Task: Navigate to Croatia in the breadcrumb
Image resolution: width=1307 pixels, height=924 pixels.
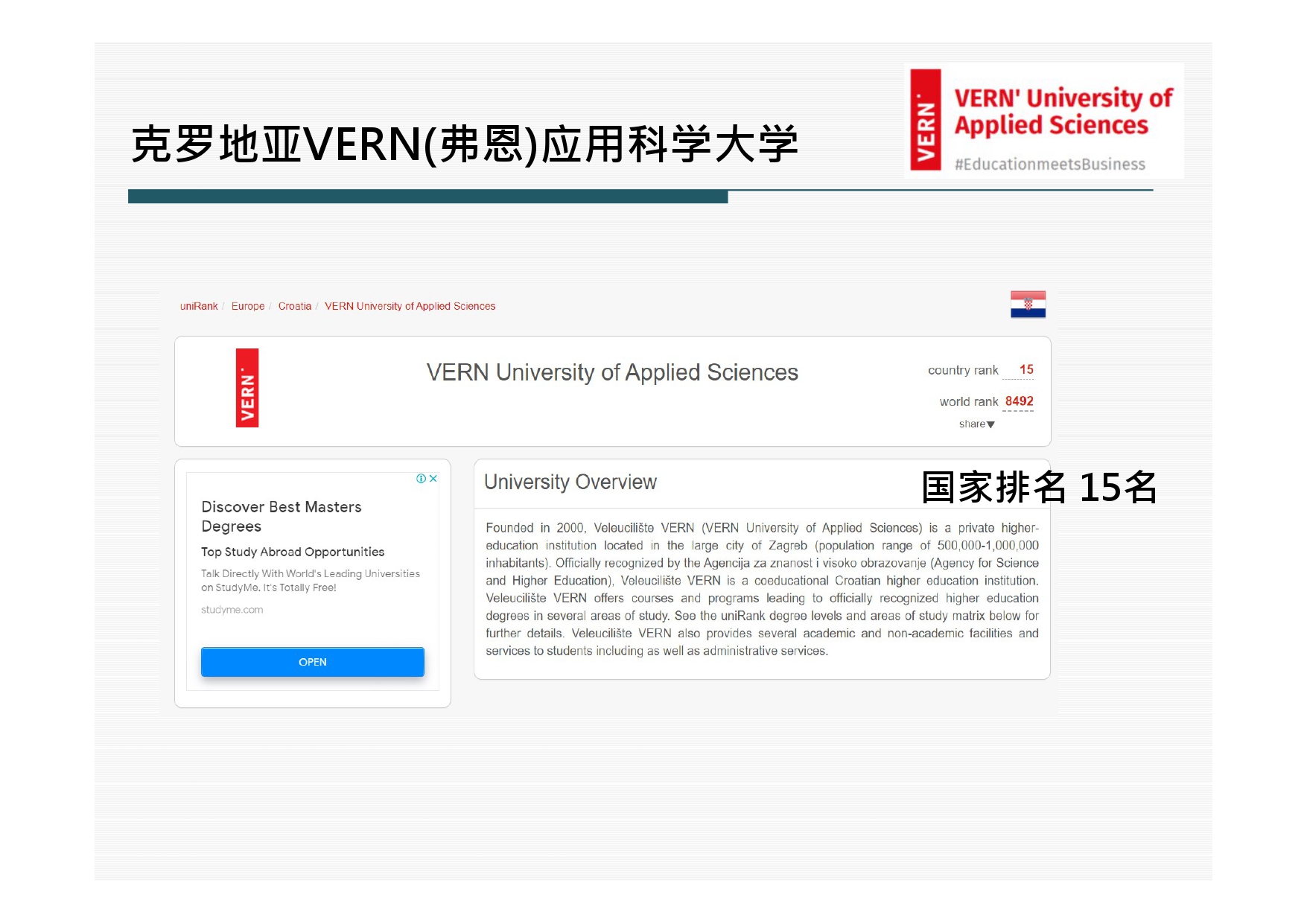Action: pyautogui.click(x=295, y=306)
